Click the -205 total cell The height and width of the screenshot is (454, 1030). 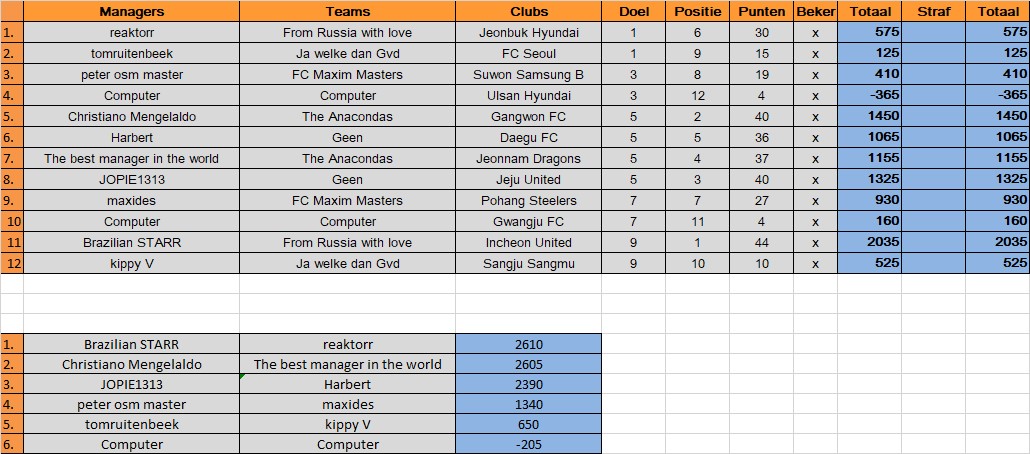pos(528,444)
